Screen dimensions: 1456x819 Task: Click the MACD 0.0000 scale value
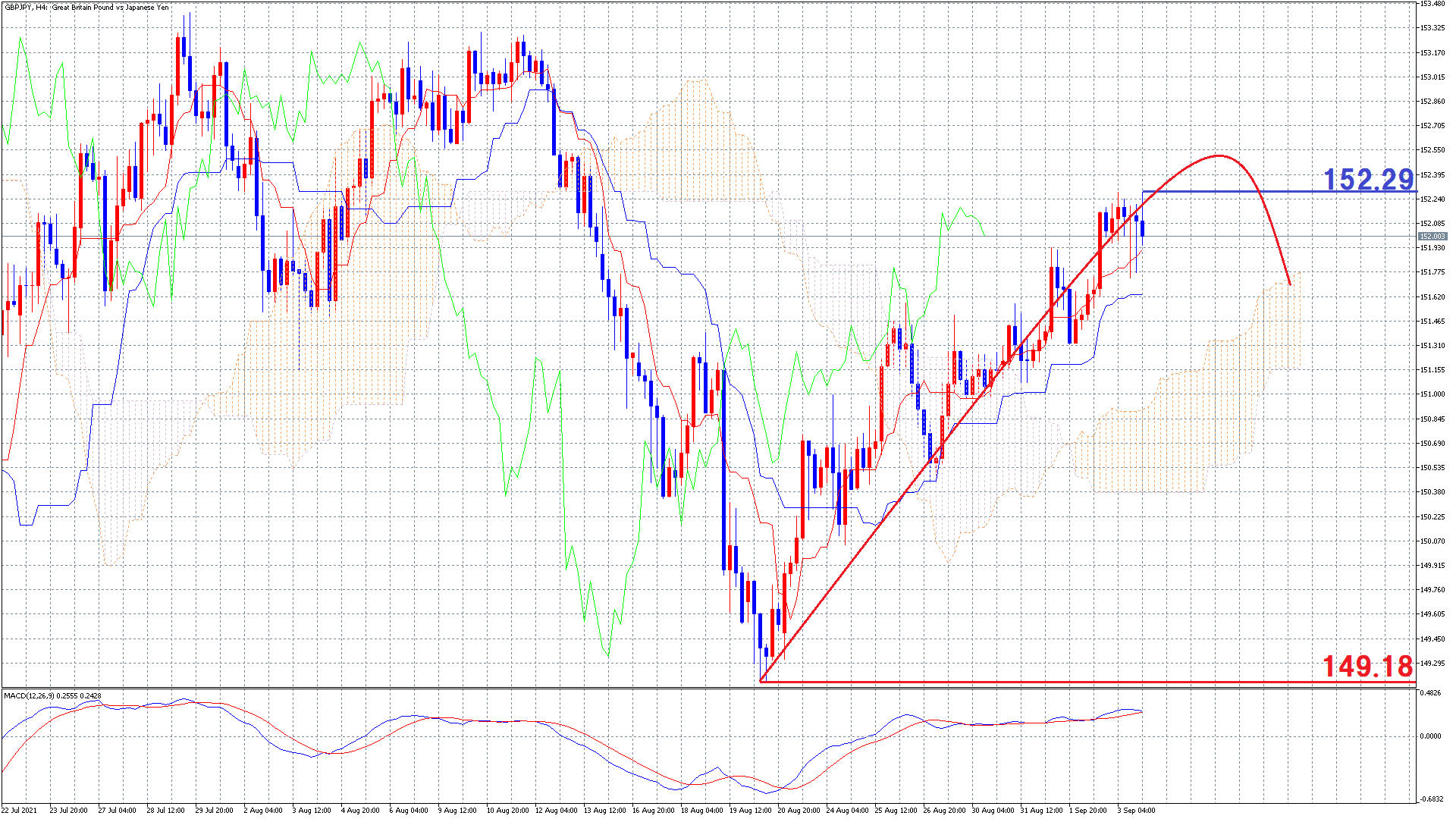pos(1431,736)
